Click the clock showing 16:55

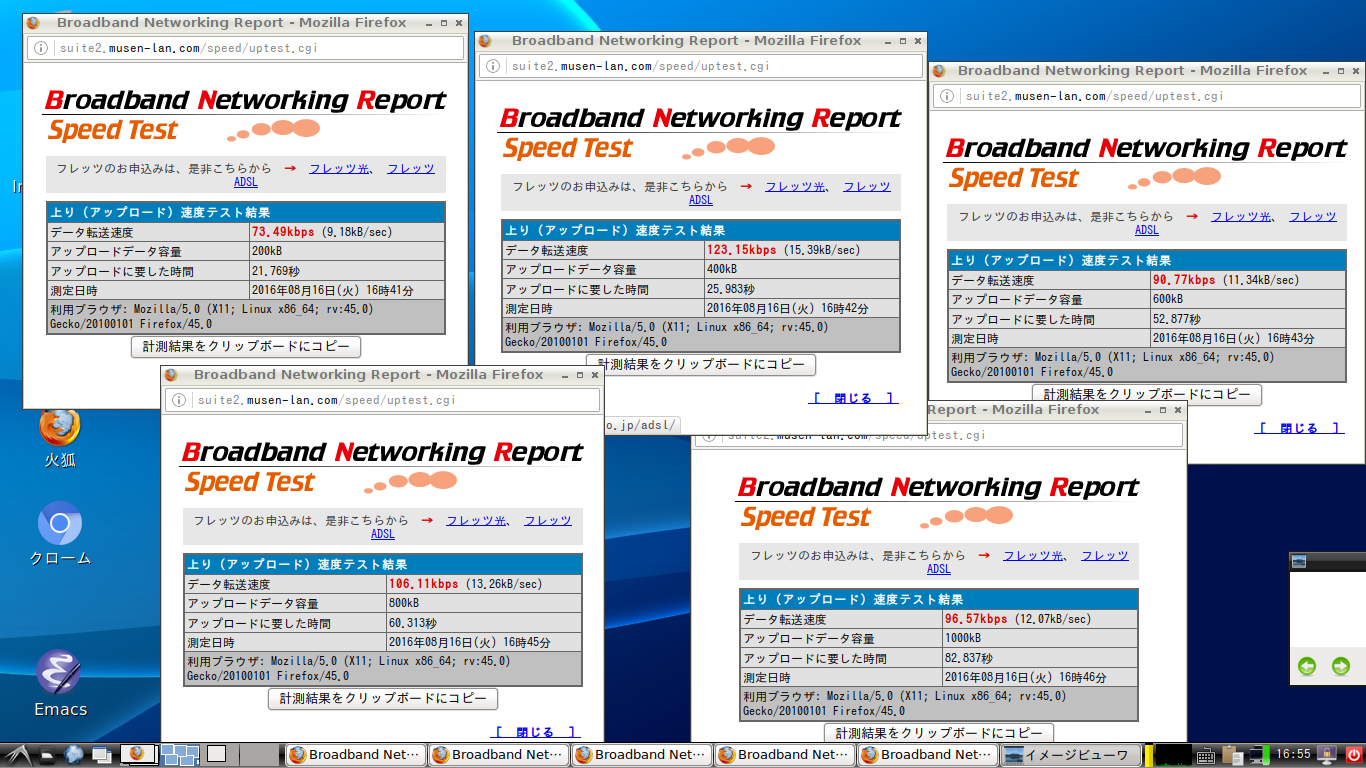pos(1293,755)
